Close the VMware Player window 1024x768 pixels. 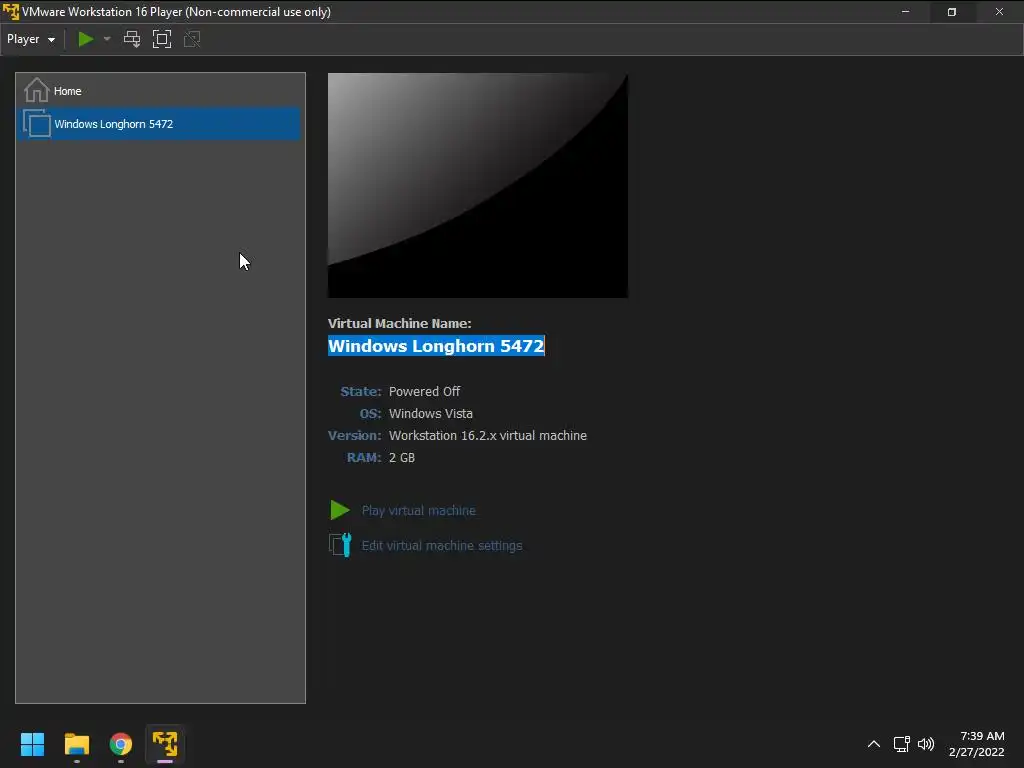tap(999, 12)
